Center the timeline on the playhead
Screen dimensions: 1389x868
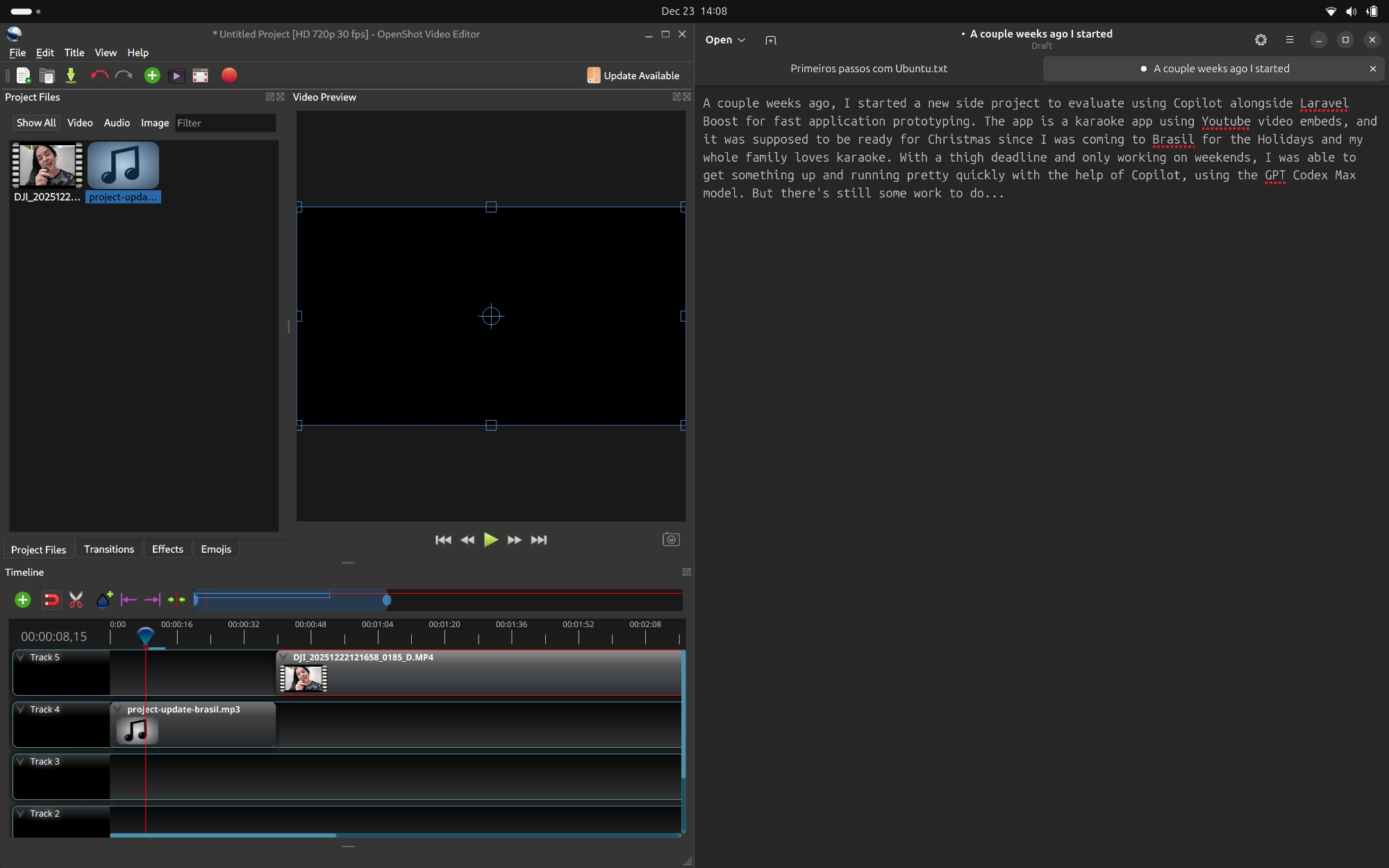click(176, 599)
